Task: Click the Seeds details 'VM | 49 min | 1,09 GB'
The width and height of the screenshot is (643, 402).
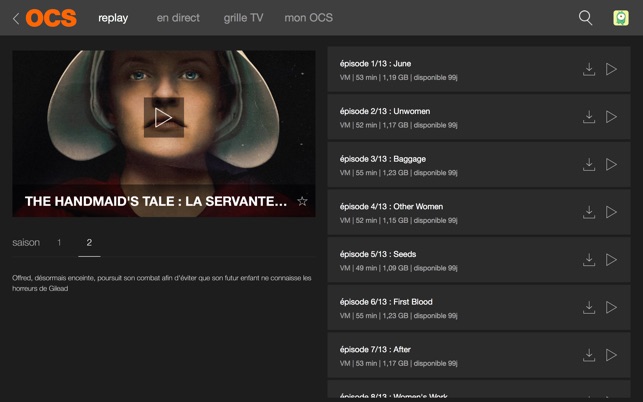Action: 374,268
